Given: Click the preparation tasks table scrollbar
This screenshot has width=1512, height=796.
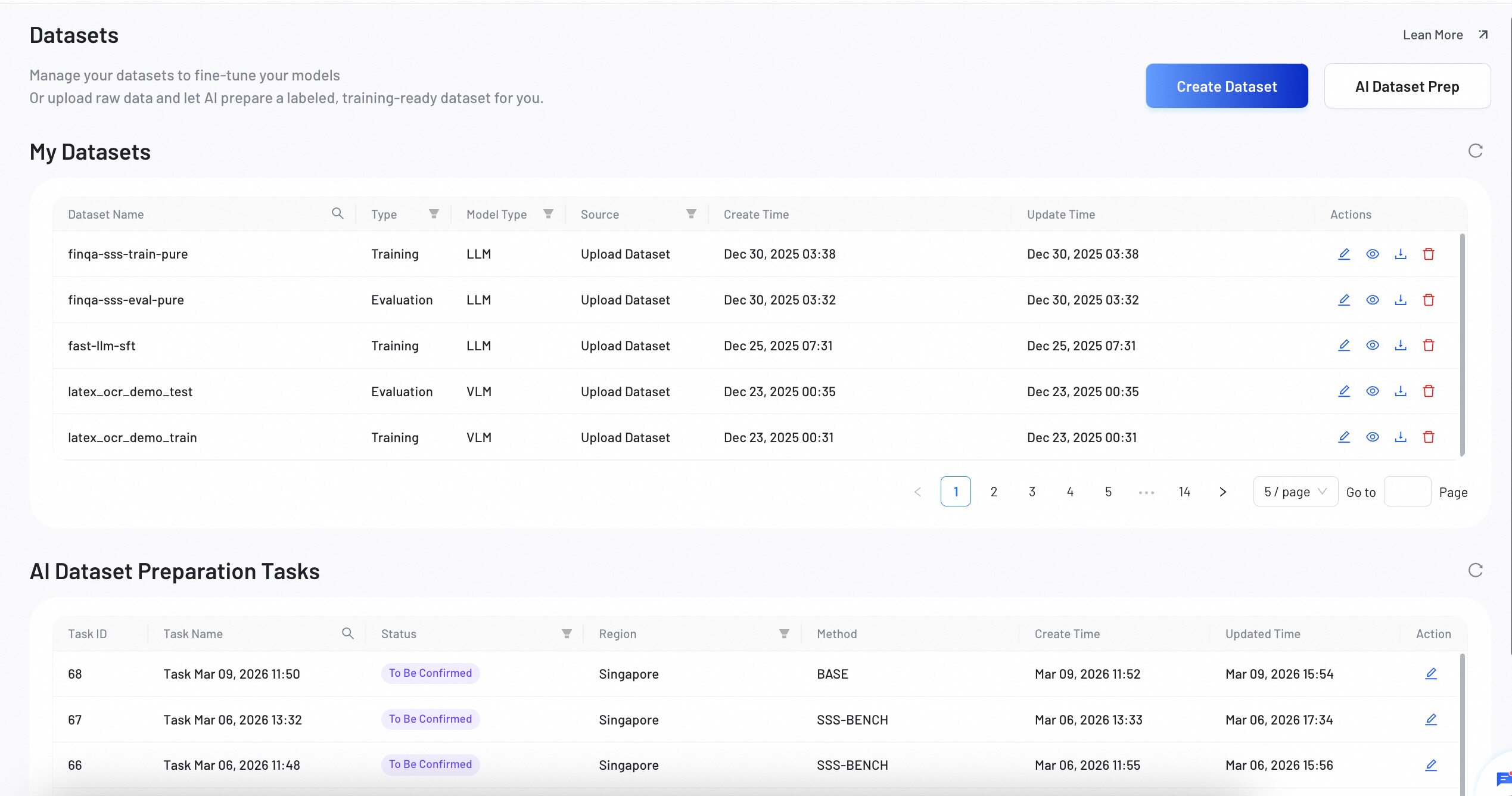Looking at the screenshot, I should click(1462, 724).
